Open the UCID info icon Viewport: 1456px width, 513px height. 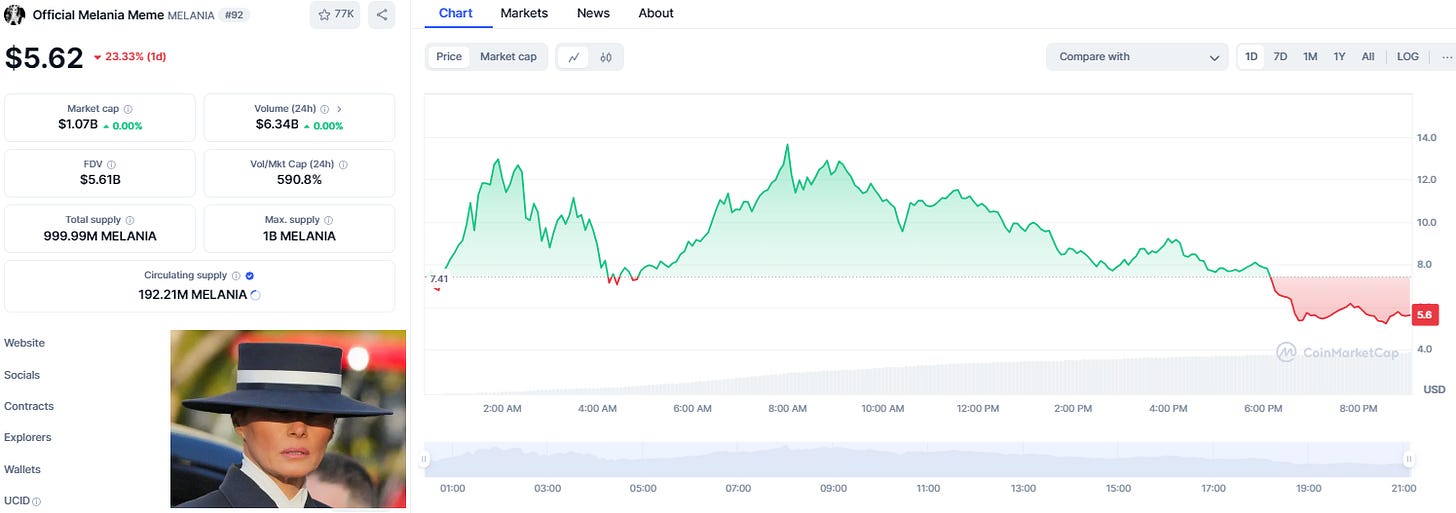(36, 501)
